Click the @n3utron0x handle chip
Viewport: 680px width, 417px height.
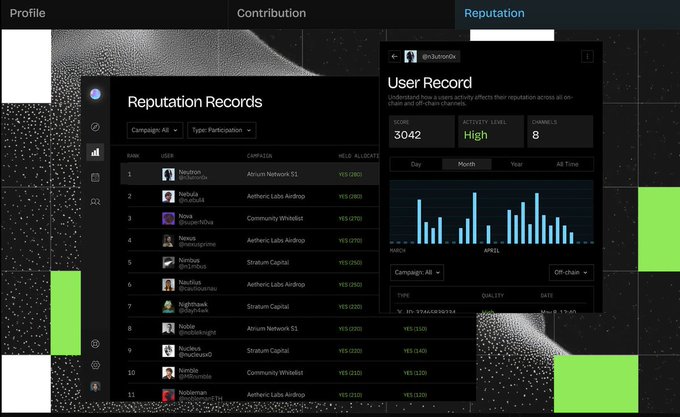pyautogui.click(x=439, y=56)
